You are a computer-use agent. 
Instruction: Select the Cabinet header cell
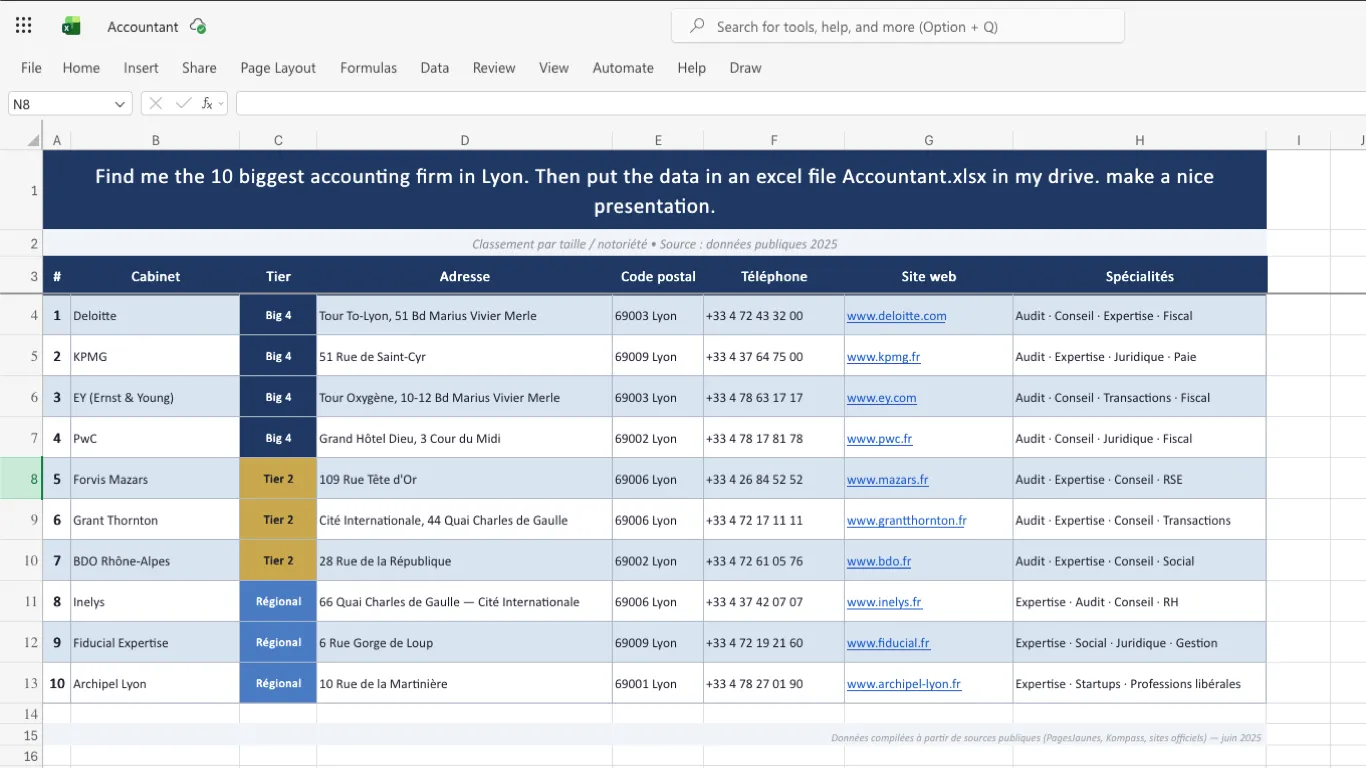click(x=155, y=276)
